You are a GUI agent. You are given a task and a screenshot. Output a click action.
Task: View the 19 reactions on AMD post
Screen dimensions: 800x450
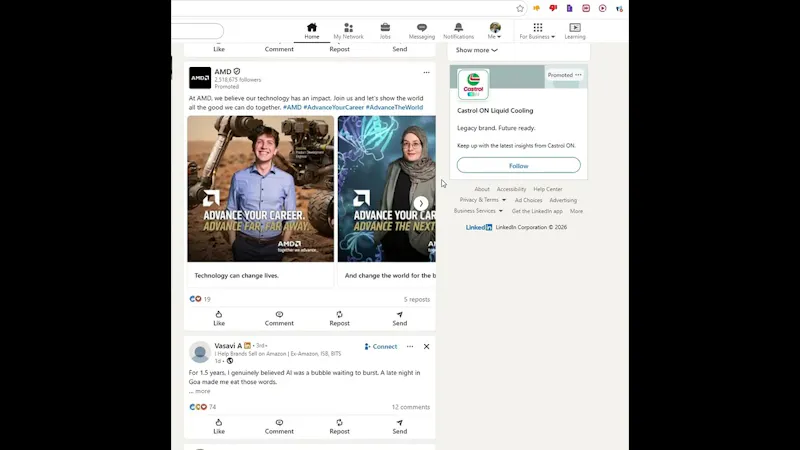tap(200, 299)
